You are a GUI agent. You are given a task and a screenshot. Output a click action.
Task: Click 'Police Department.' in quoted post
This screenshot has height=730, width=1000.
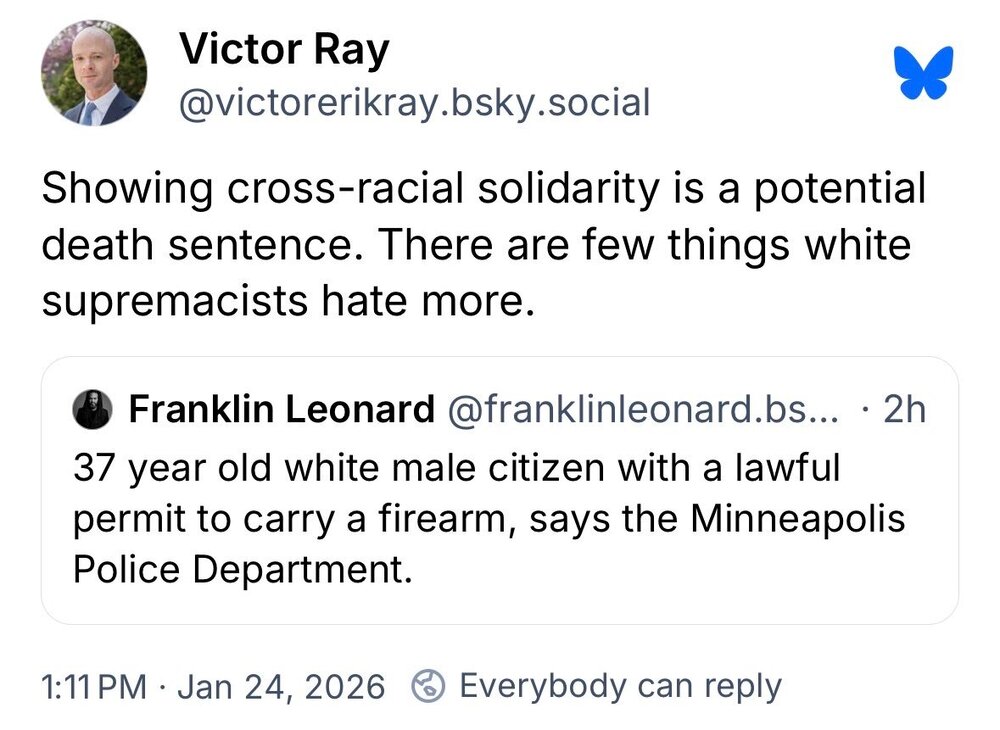[242, 570]
